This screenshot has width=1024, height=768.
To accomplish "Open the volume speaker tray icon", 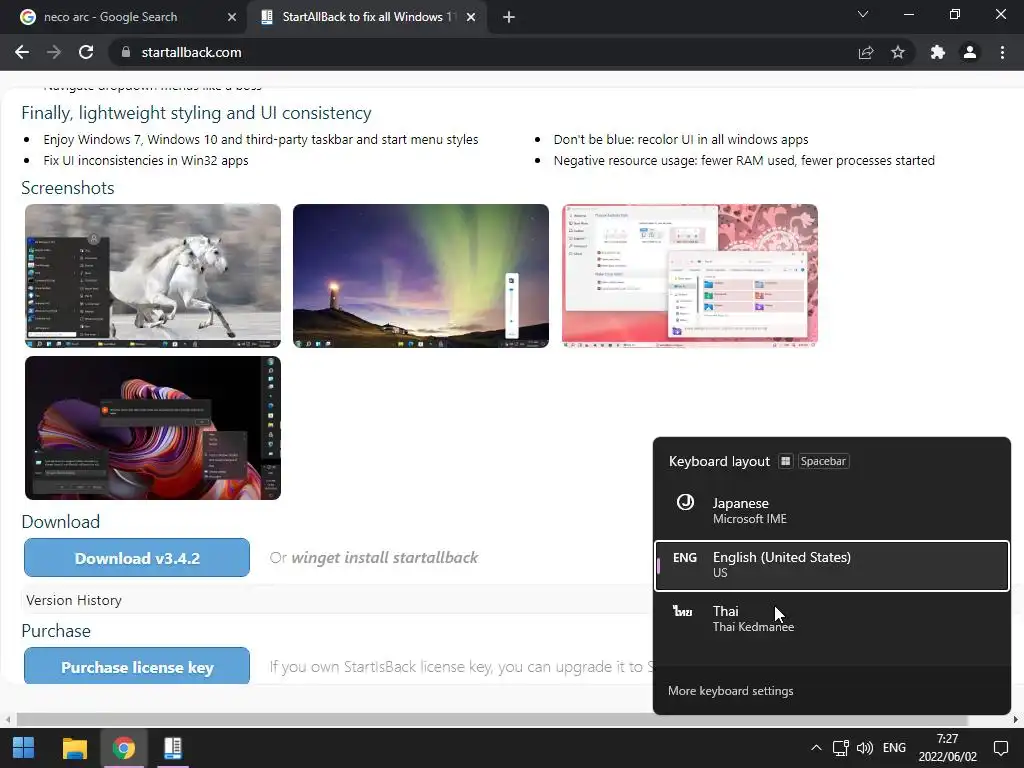I will [865, 748].
